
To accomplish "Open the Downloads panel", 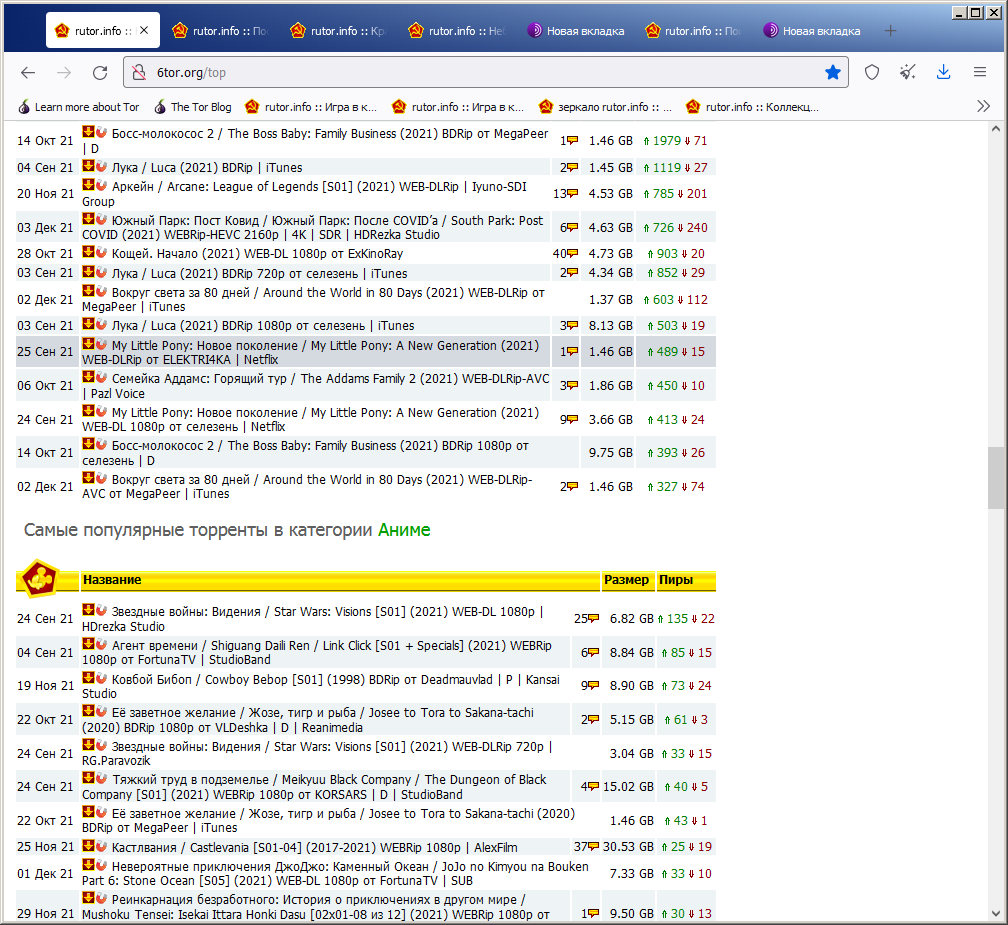I will click(944, 73).
